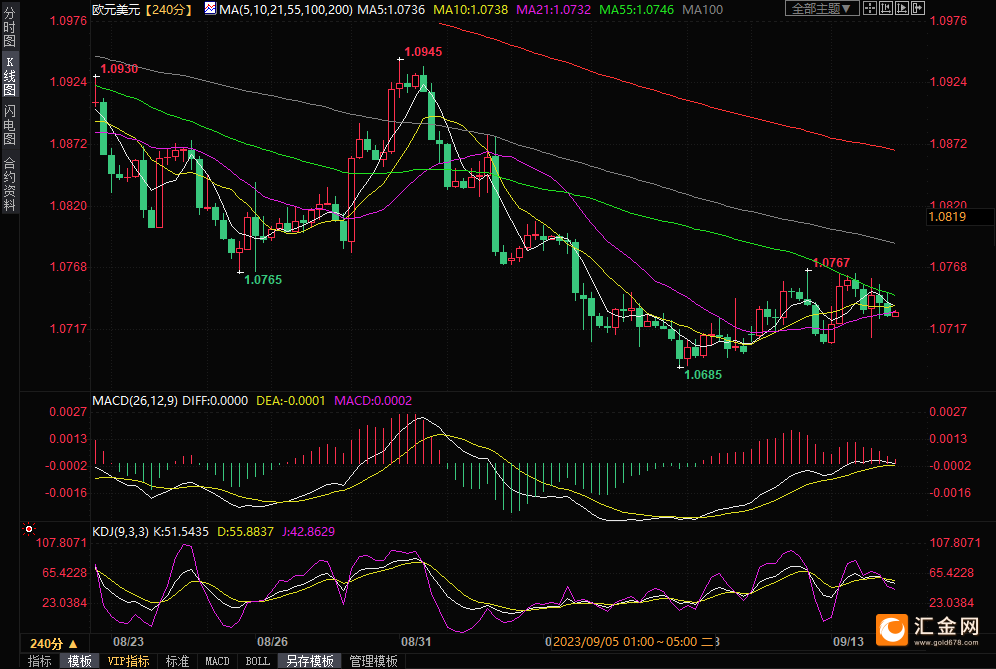
Task: Open 管理模板 template manager
Action: point(373,661)
